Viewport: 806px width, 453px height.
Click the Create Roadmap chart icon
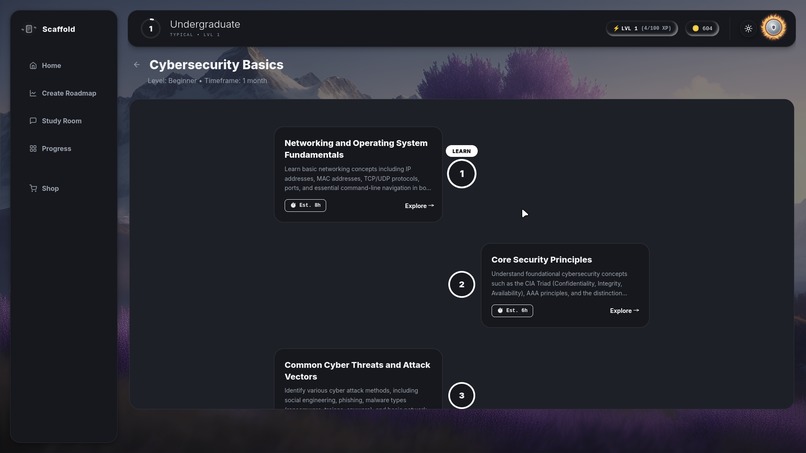pos(33,93)
